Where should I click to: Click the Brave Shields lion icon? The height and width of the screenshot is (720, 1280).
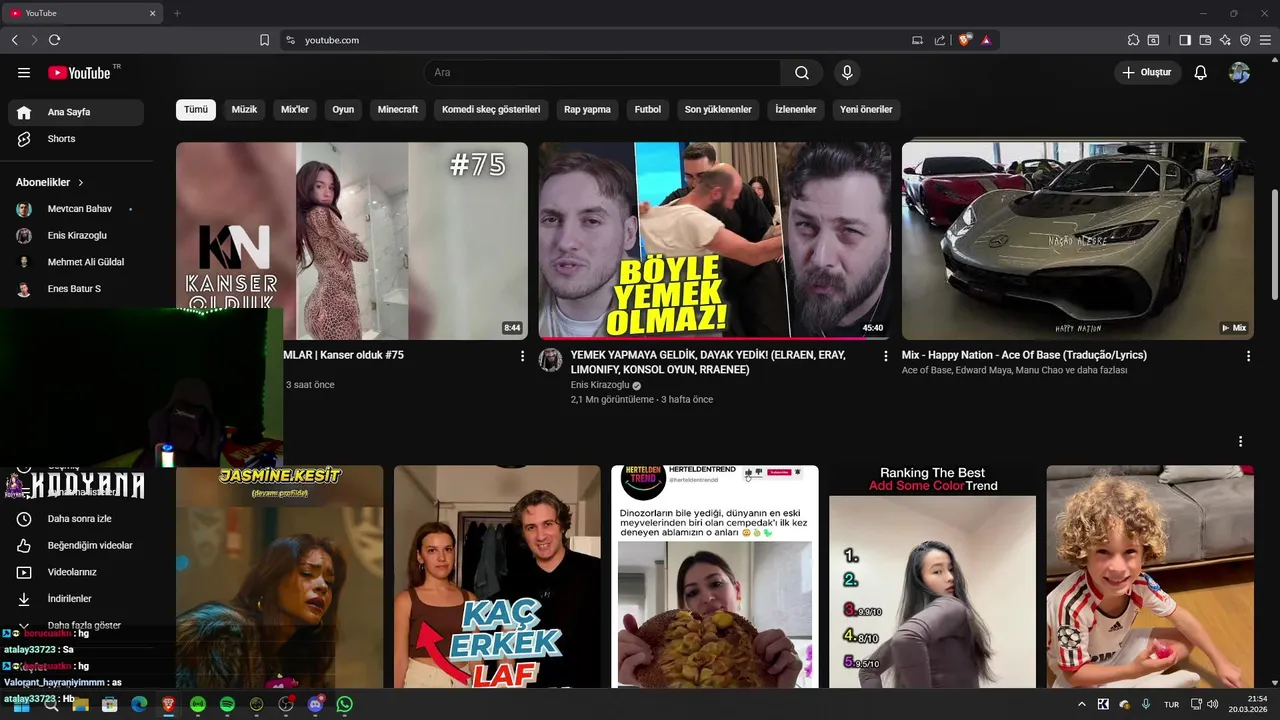pos(964,40)
